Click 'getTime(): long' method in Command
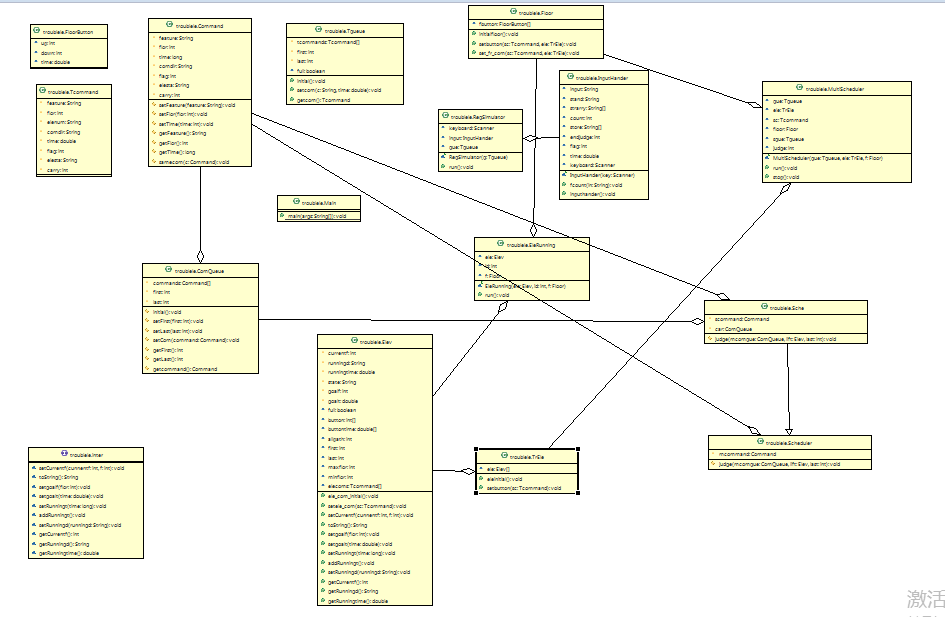Screen dimensions: 945x617 [177, 152]
